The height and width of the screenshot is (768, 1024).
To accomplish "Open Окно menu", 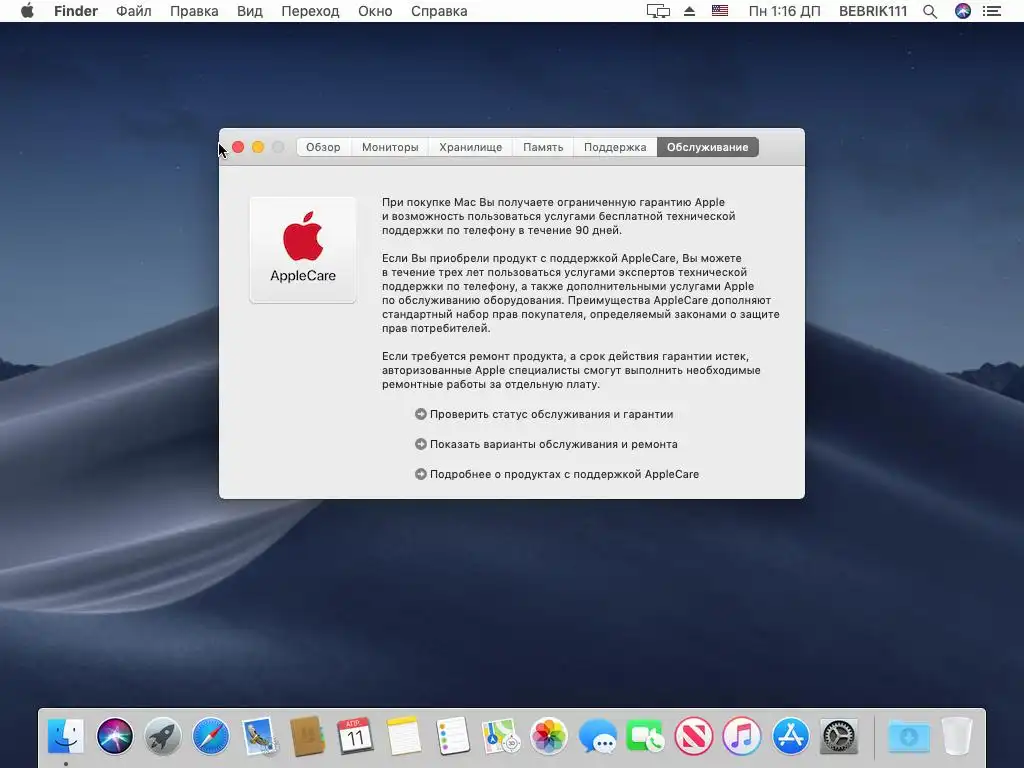I will click(375, 11).
